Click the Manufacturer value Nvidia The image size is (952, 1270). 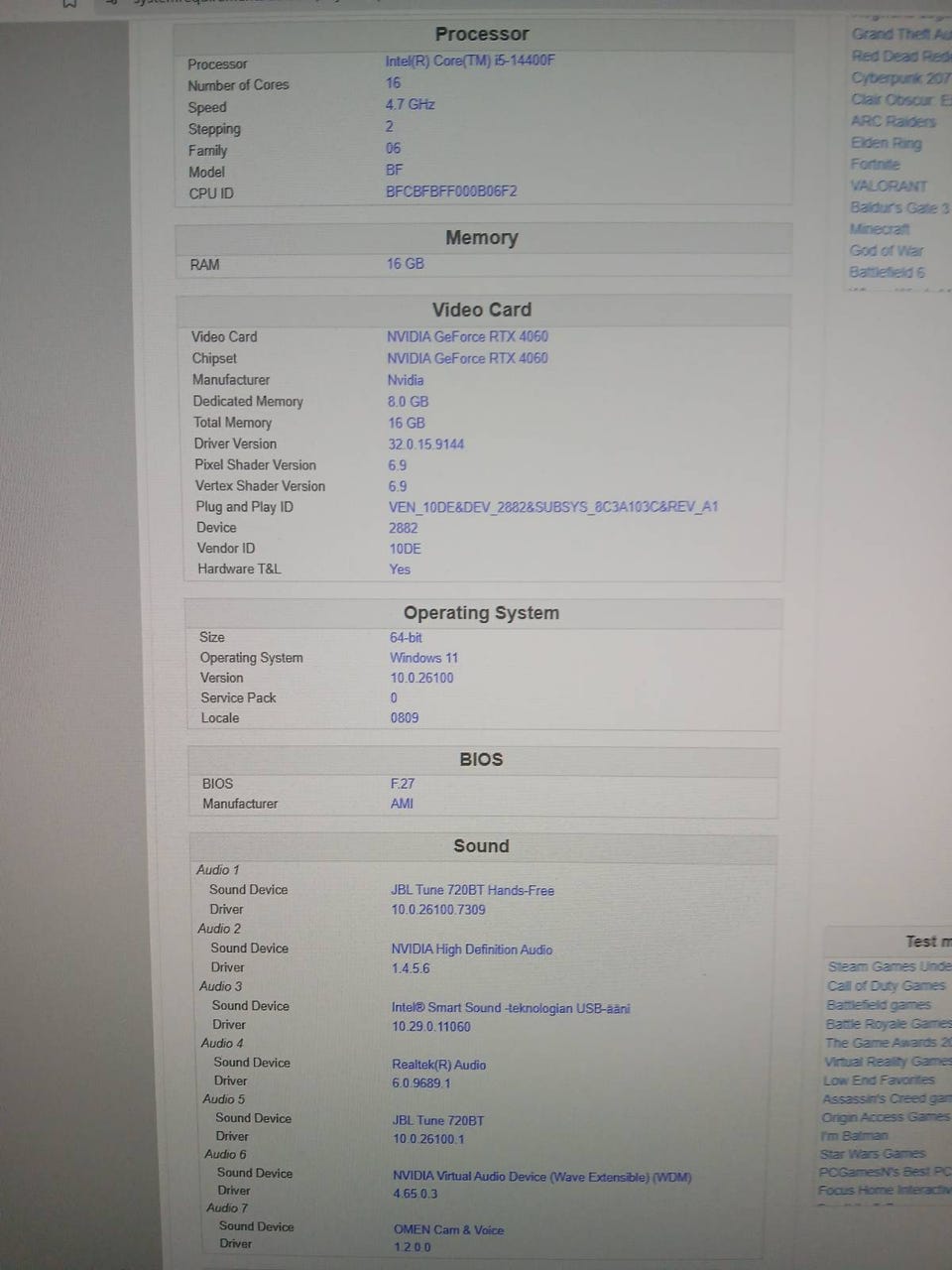406,380
